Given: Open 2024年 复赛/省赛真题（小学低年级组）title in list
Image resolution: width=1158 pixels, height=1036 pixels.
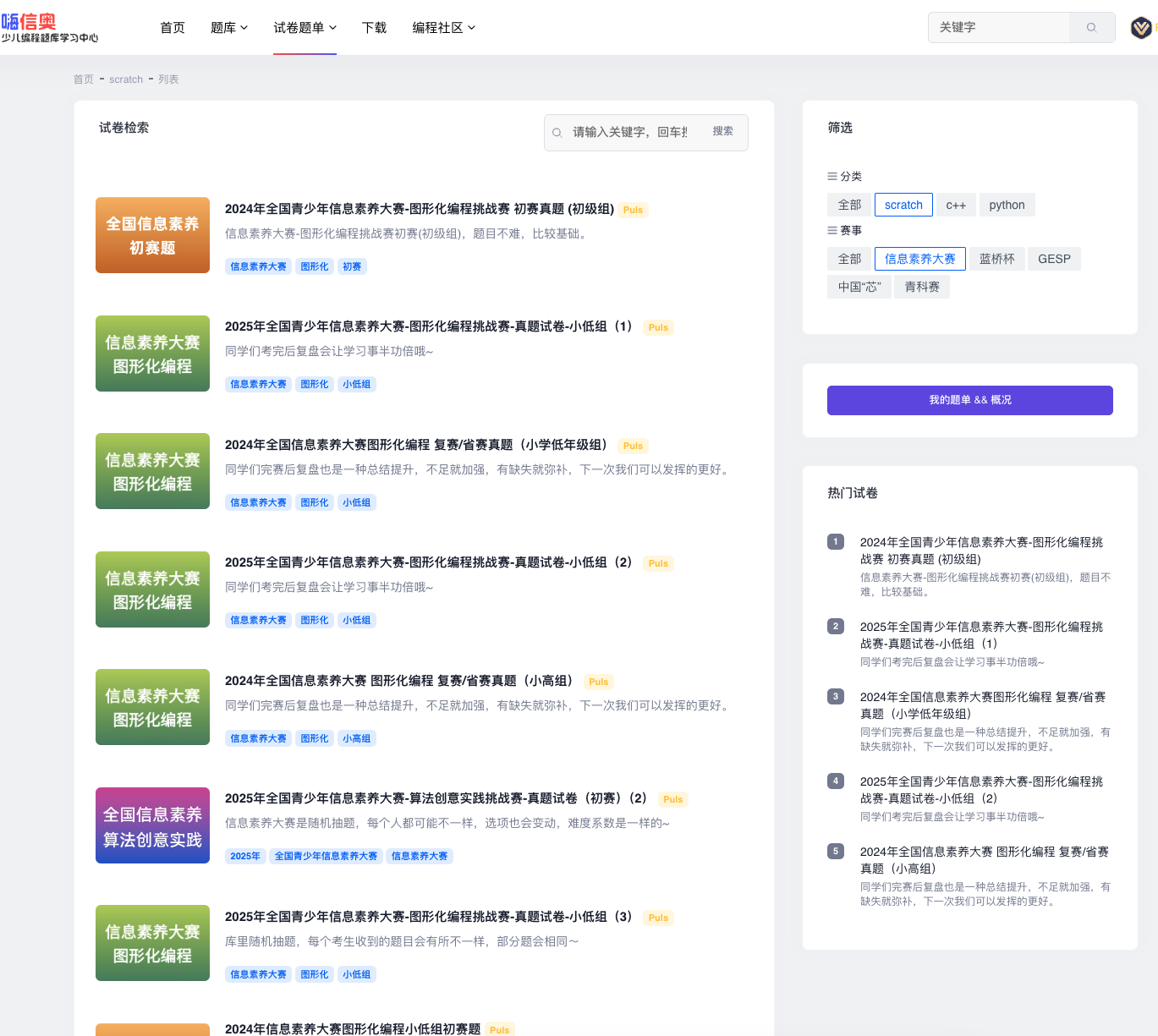Looking at the screenshot, I should click(x=419, y=445).
